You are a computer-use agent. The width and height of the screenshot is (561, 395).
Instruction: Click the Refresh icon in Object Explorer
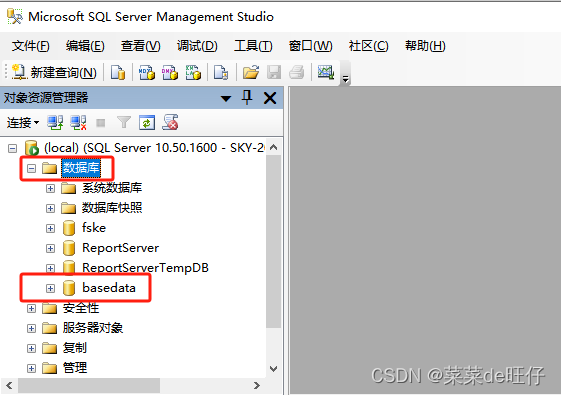coord(147,123)
